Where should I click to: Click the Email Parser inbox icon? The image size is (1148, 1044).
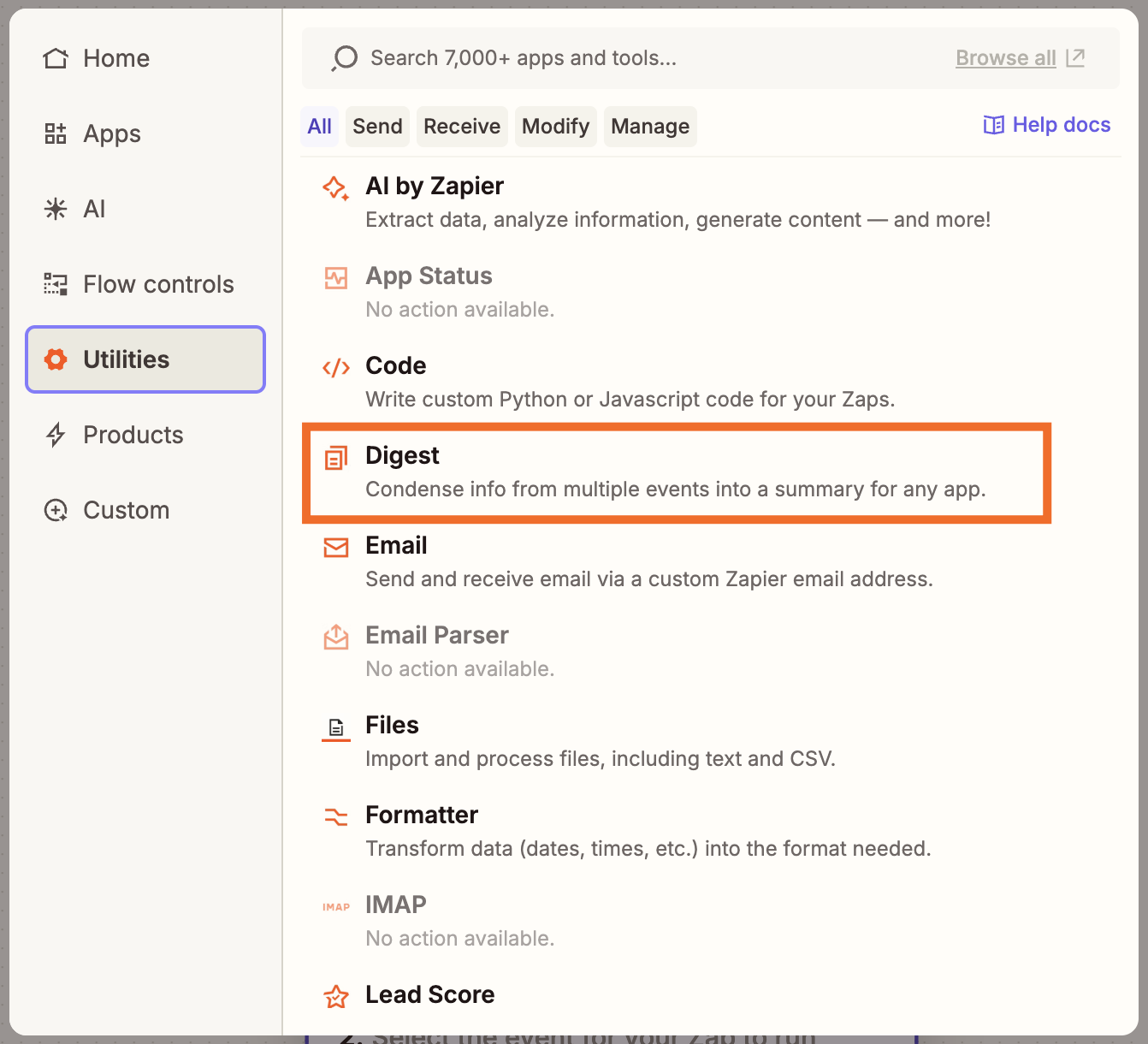pos(336,637)
